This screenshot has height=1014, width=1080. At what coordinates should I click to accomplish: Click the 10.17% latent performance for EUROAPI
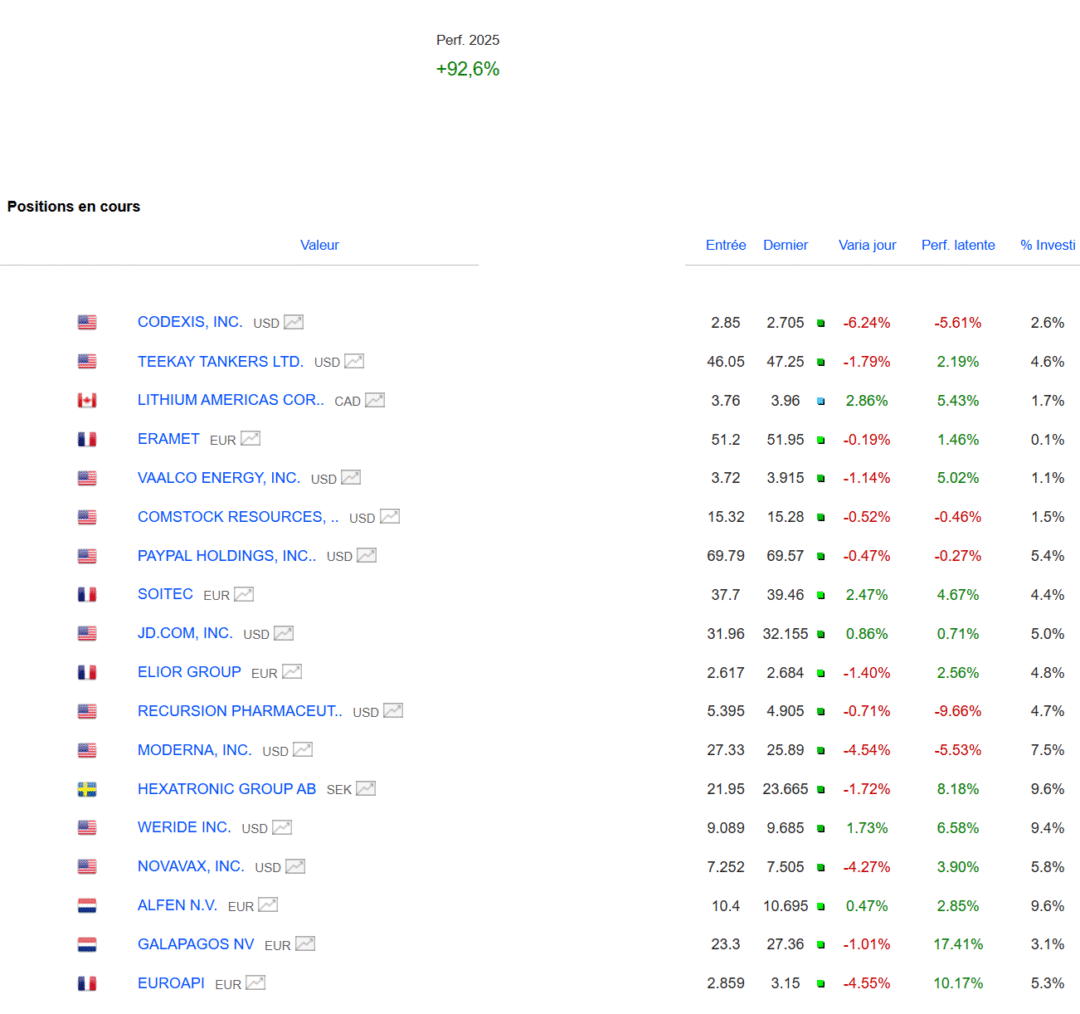[x=958, y=983]
